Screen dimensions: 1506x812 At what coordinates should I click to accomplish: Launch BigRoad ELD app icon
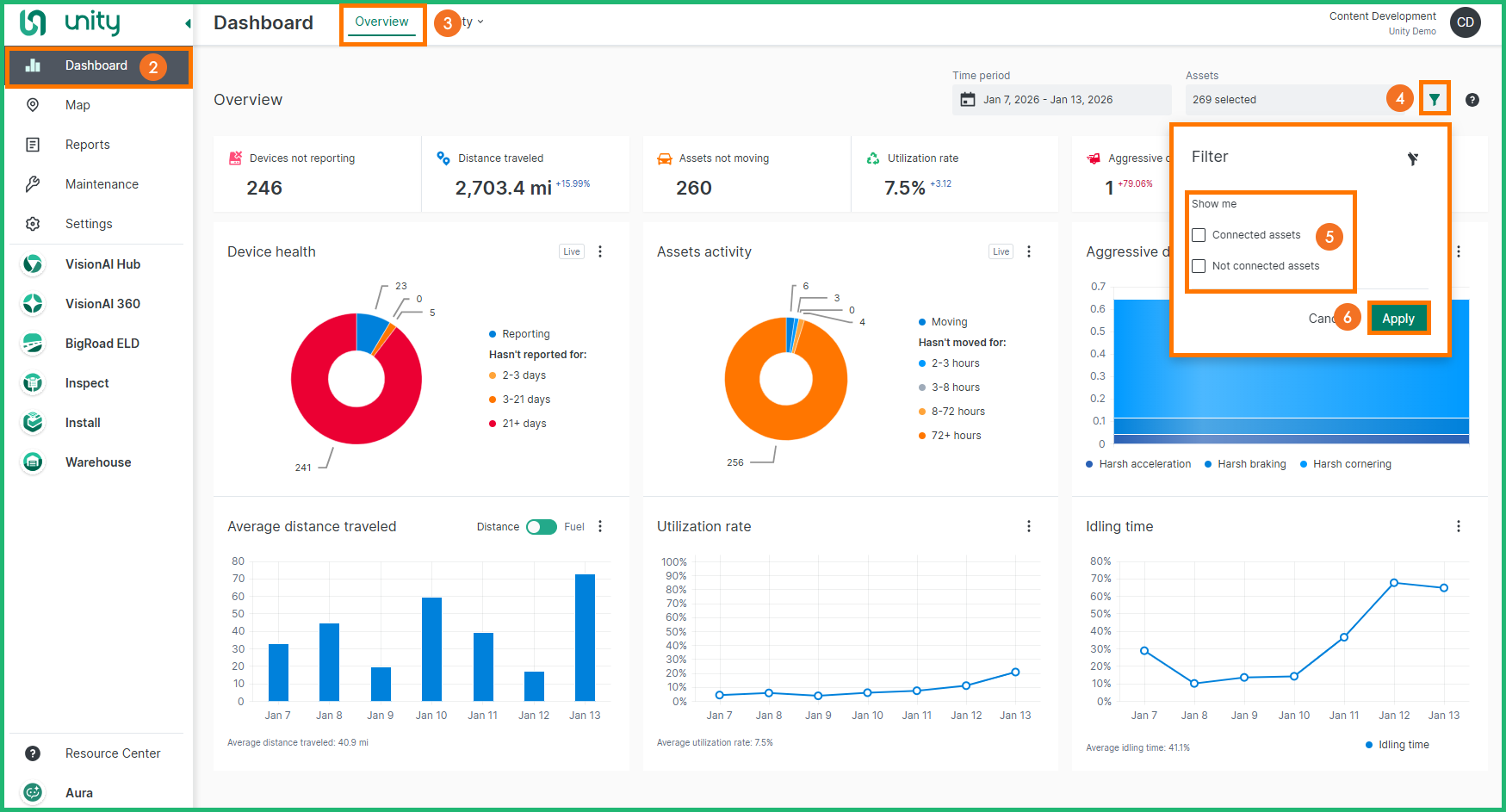coord(33,344)
